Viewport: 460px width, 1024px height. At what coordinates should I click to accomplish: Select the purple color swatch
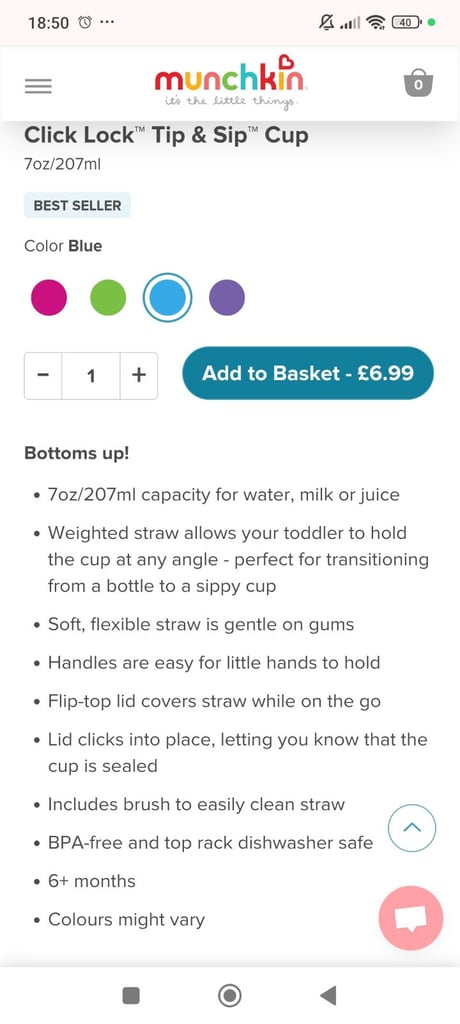click(x=227, y=297)
